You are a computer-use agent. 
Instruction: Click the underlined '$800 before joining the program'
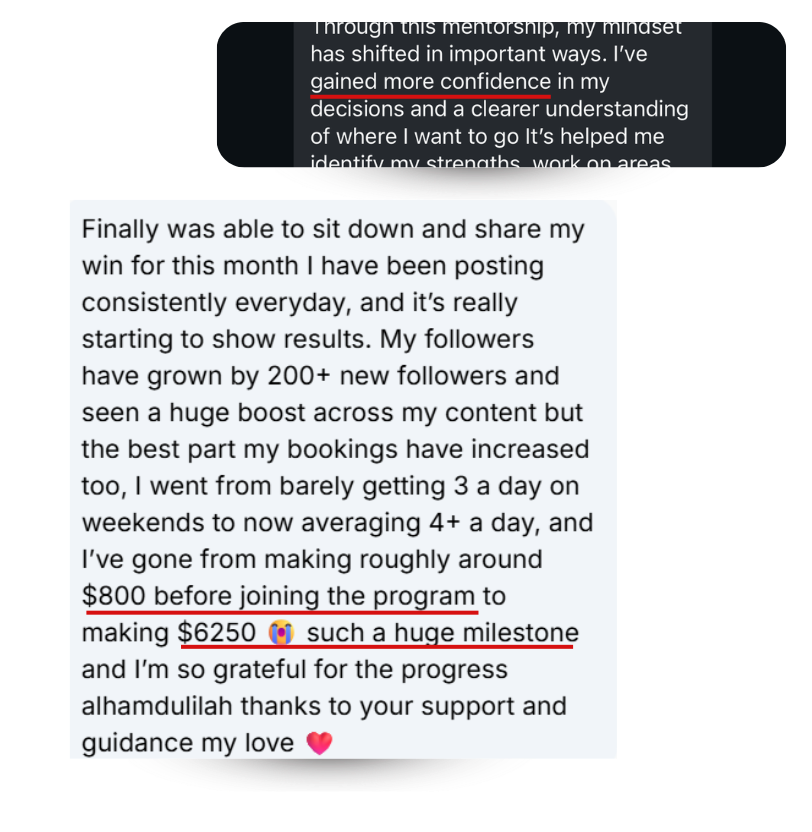pos(278,596)
